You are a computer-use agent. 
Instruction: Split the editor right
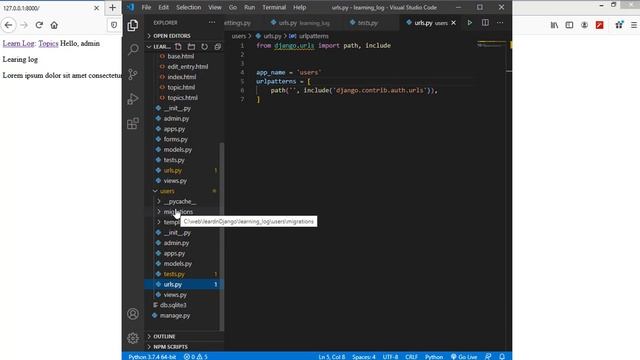(485, 23)
